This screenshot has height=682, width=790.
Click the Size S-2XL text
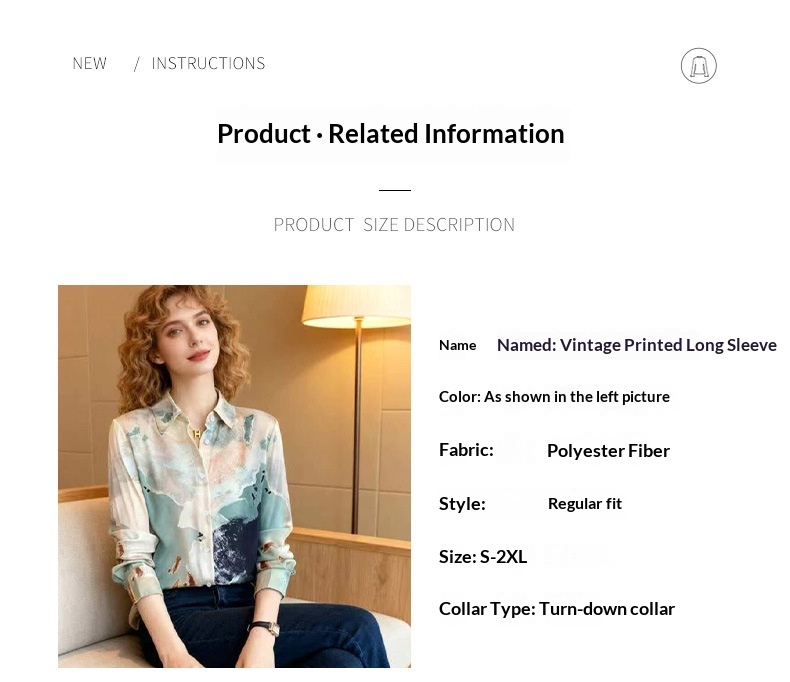[483, 557]
